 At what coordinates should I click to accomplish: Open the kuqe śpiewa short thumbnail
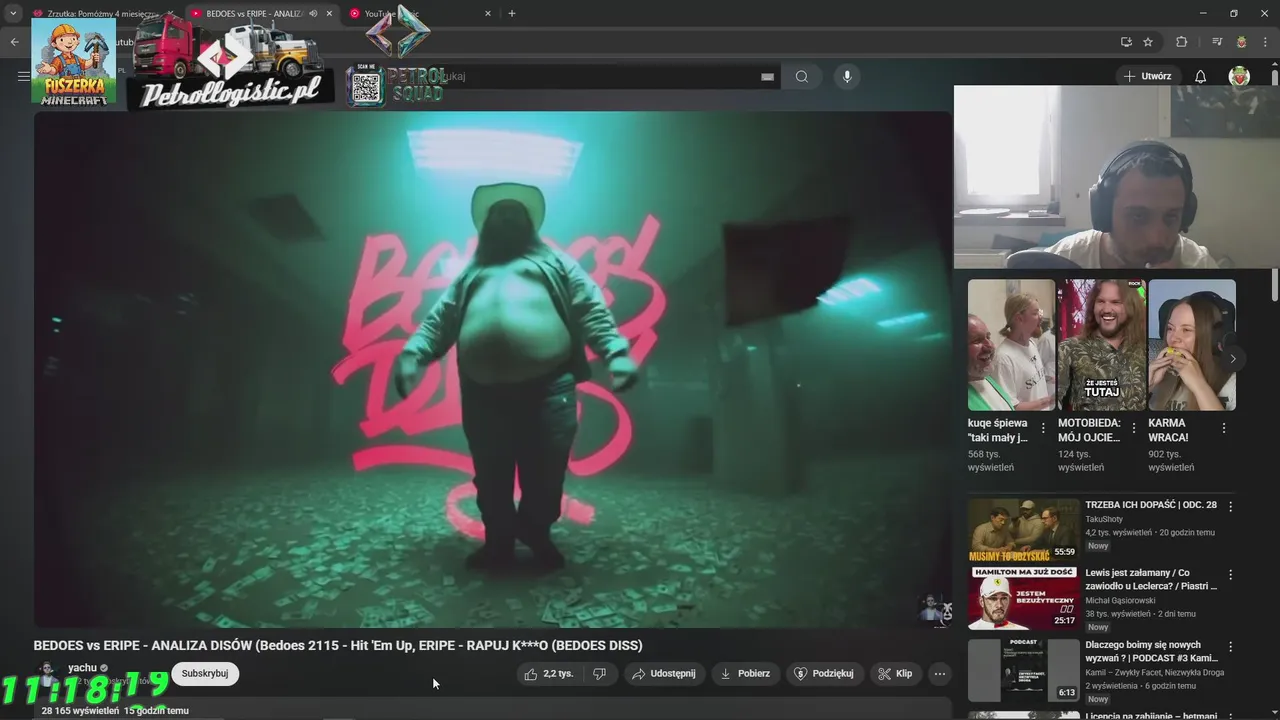point(1011,344)
